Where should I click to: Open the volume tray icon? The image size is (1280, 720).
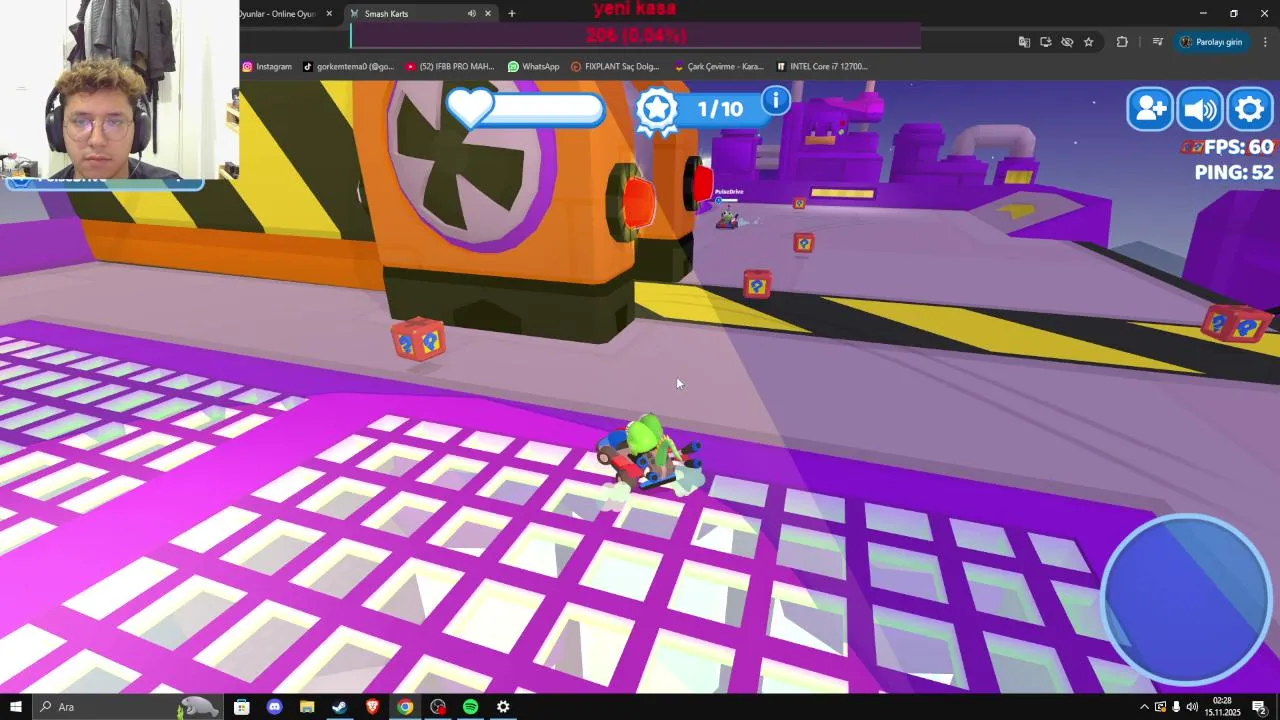(1192, 707)
